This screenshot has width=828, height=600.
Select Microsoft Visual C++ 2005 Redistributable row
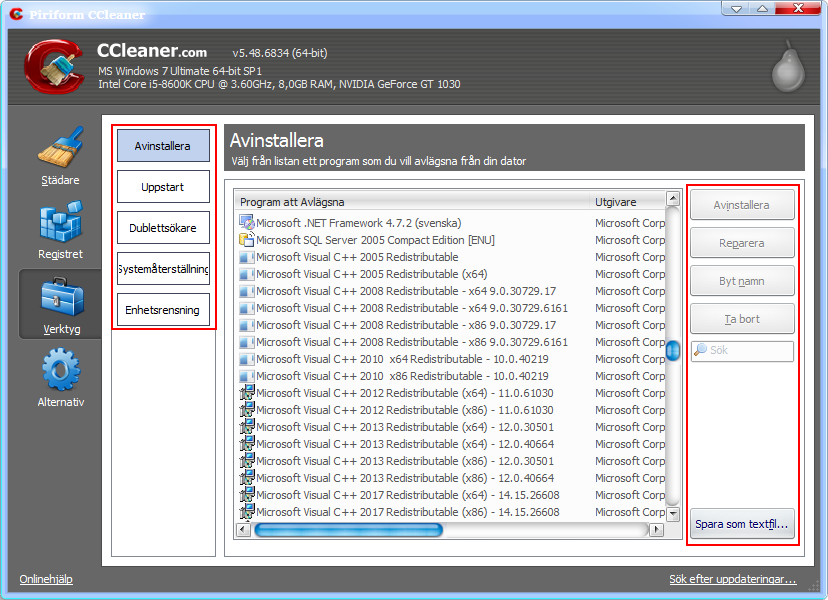coord(452,257)
